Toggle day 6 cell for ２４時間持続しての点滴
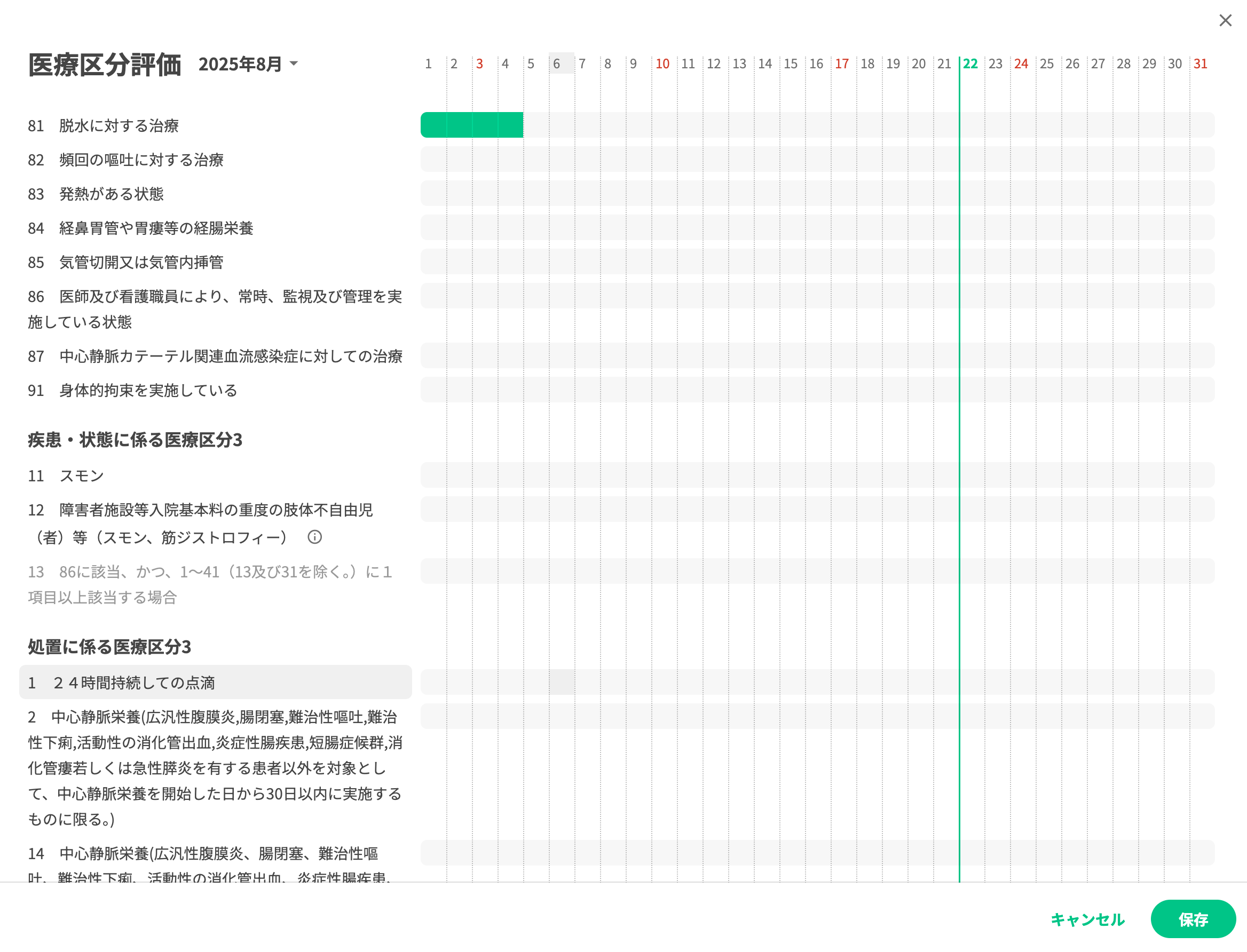The image size is (1247, 952). (561, 681)
